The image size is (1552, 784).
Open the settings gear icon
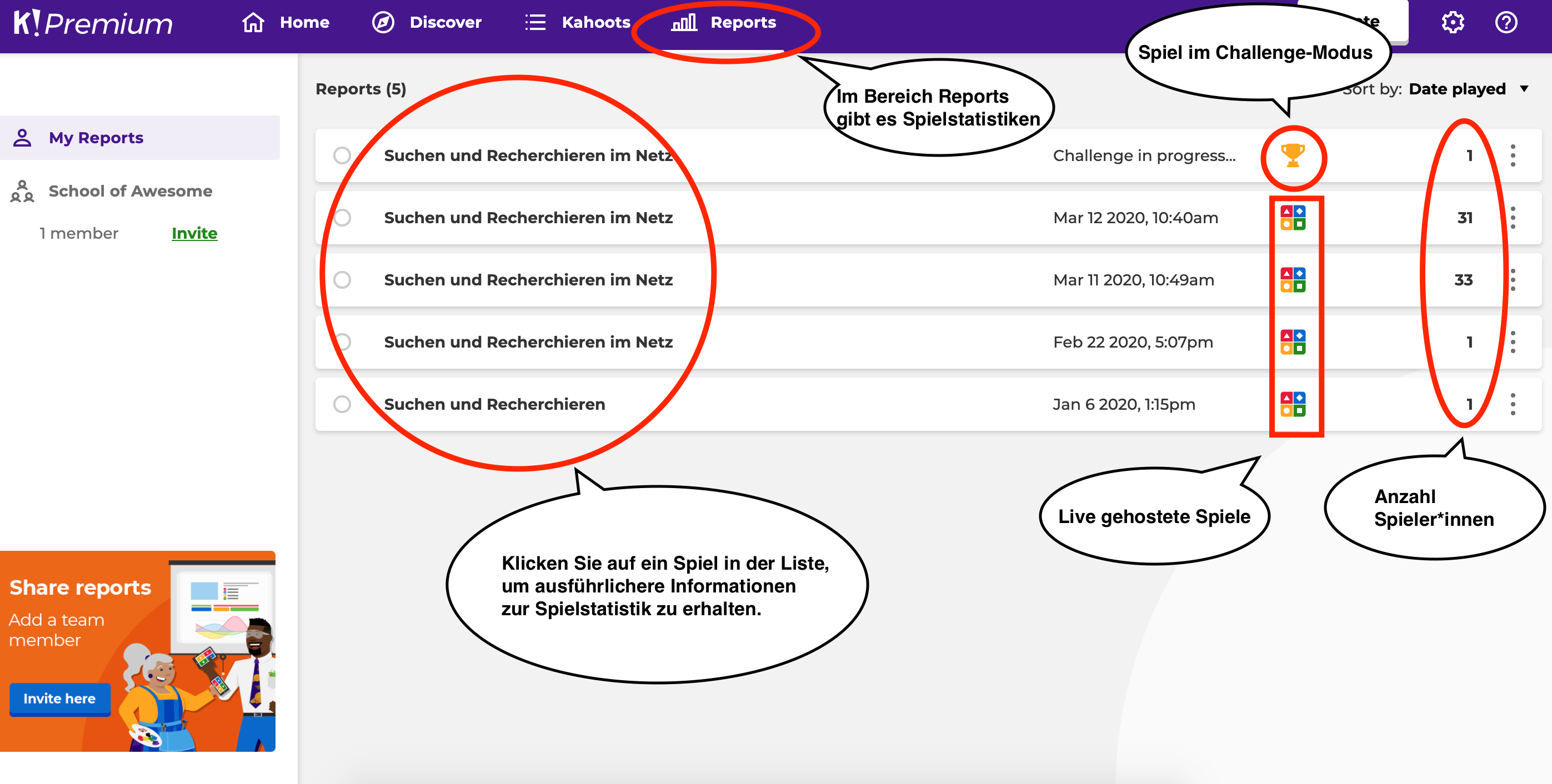[x=1453, y=22]
